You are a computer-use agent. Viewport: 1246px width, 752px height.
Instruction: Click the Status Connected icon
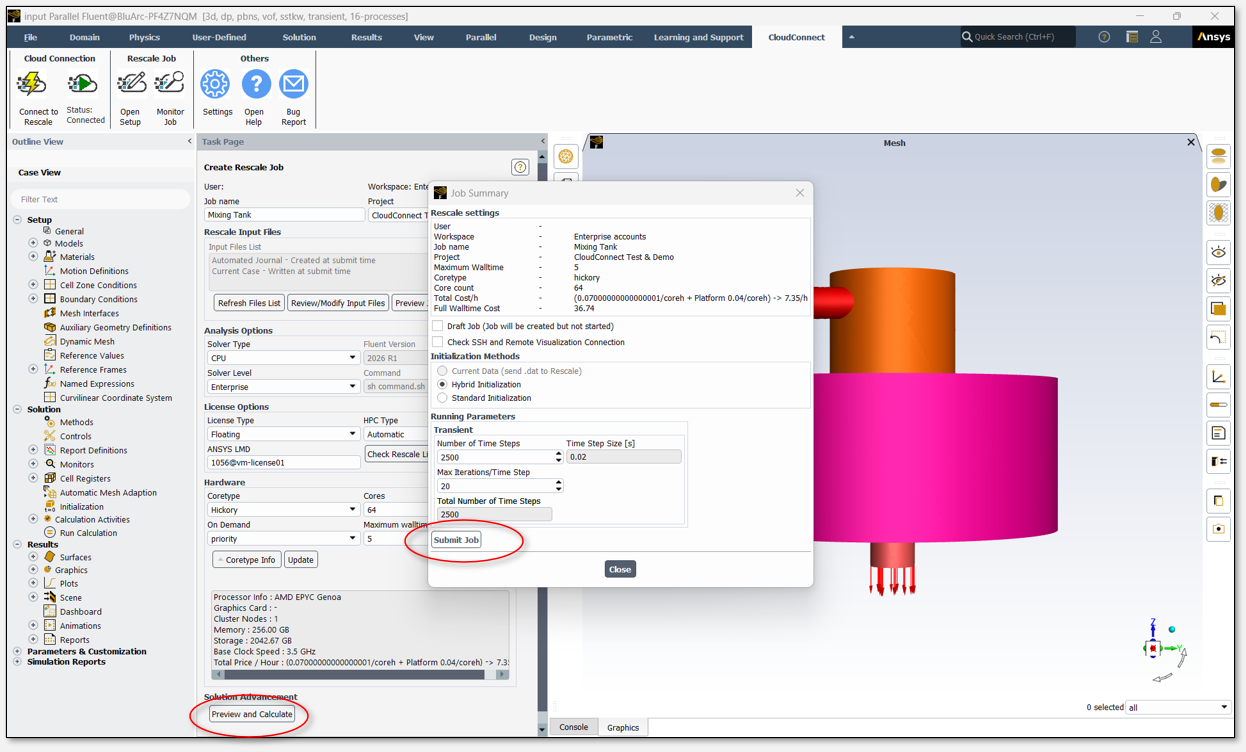tap(83, 85)
